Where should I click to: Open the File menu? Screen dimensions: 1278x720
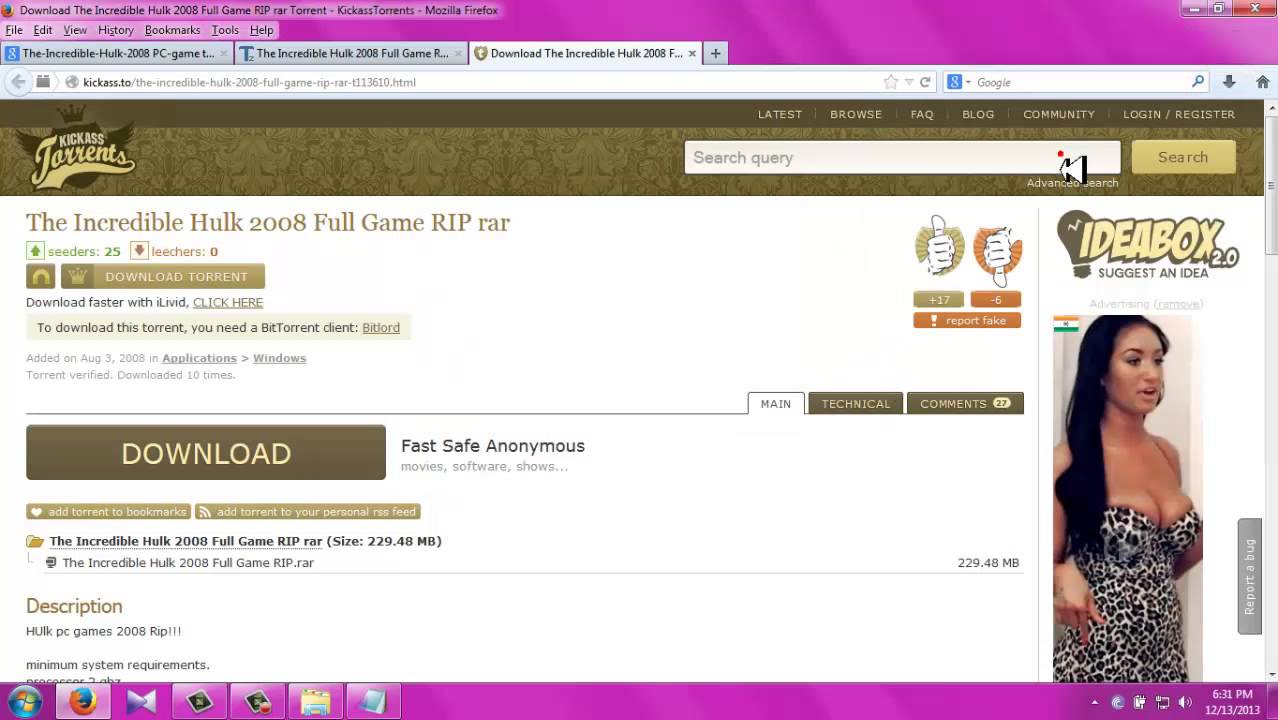point(14,30)
